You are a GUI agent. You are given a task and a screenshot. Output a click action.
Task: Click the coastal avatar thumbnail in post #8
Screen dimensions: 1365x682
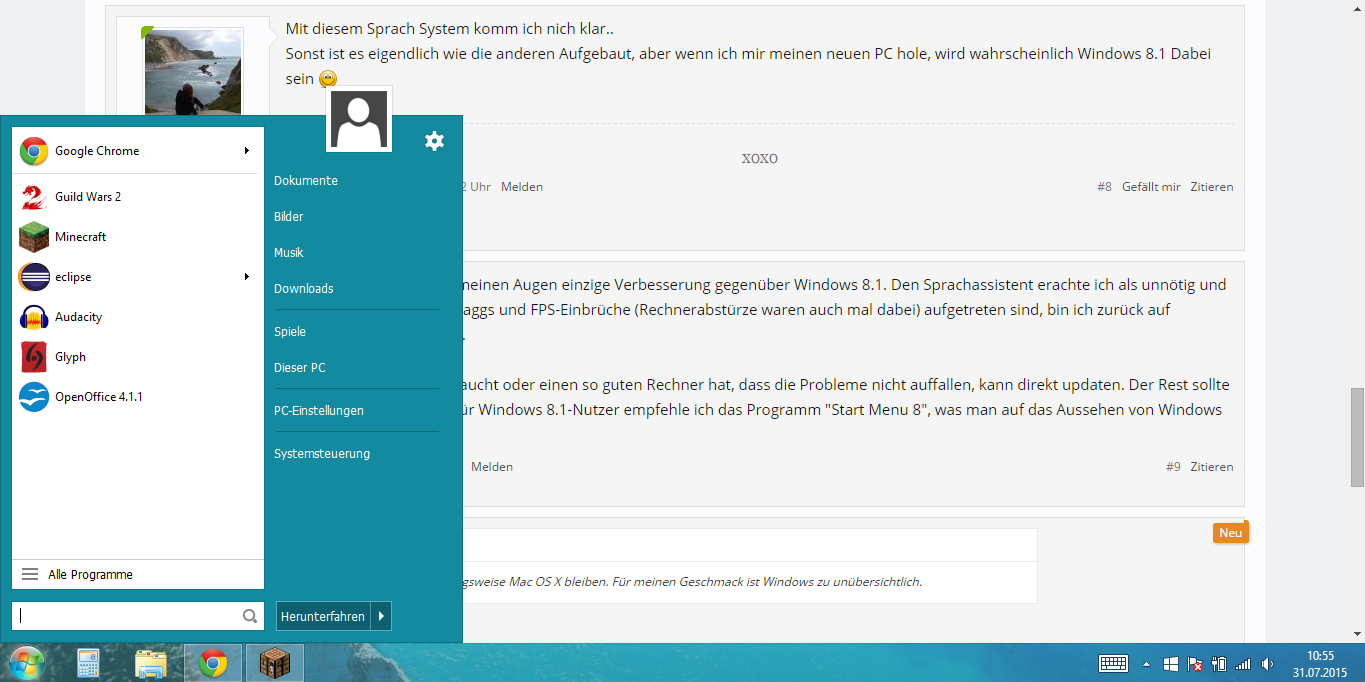click(x=194, y=71)
